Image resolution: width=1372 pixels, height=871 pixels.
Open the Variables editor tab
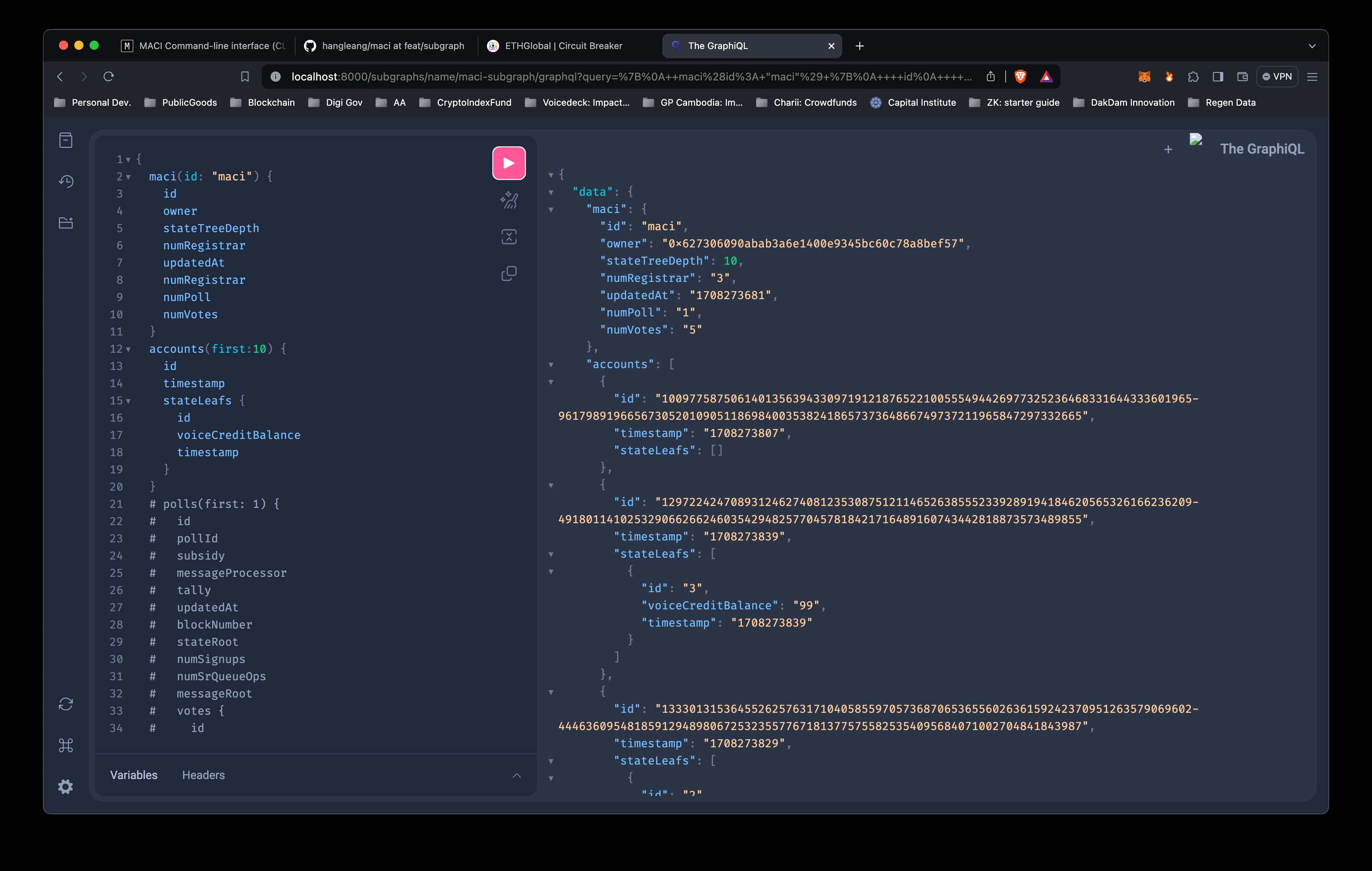[x=134, y=775]
